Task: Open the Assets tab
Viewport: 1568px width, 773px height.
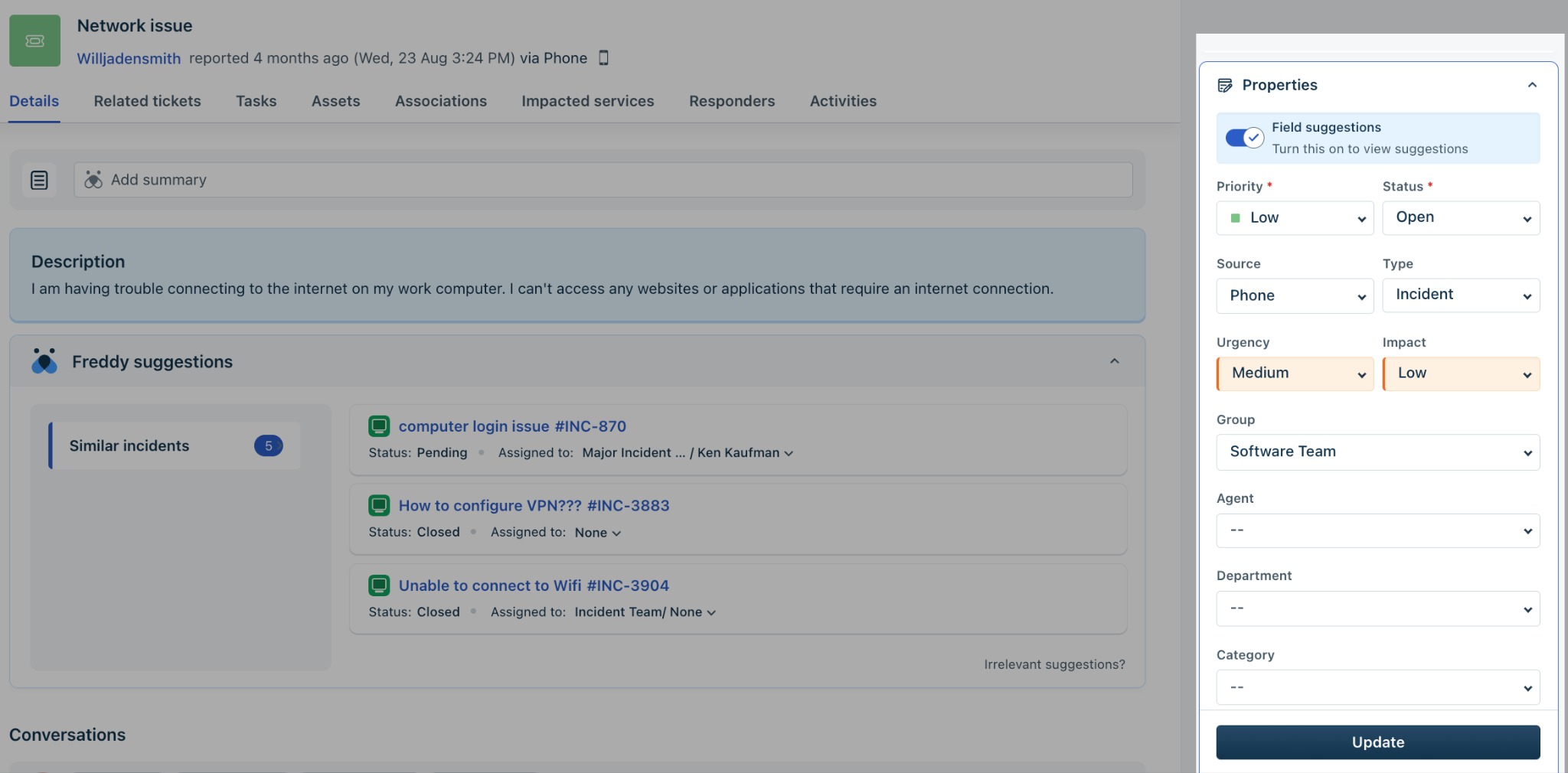Action: (335, 101)
